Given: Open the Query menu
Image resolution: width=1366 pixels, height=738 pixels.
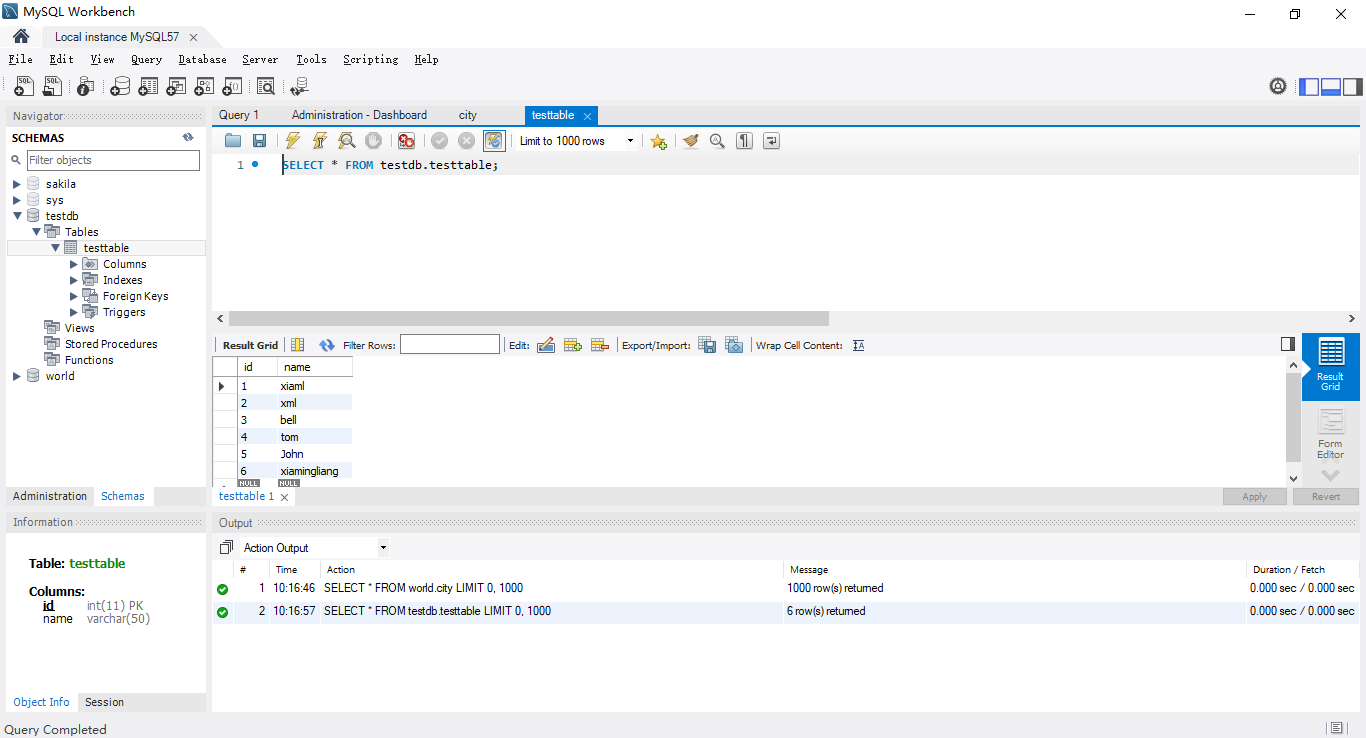Looking at the screenshot, I should [146, 59].
